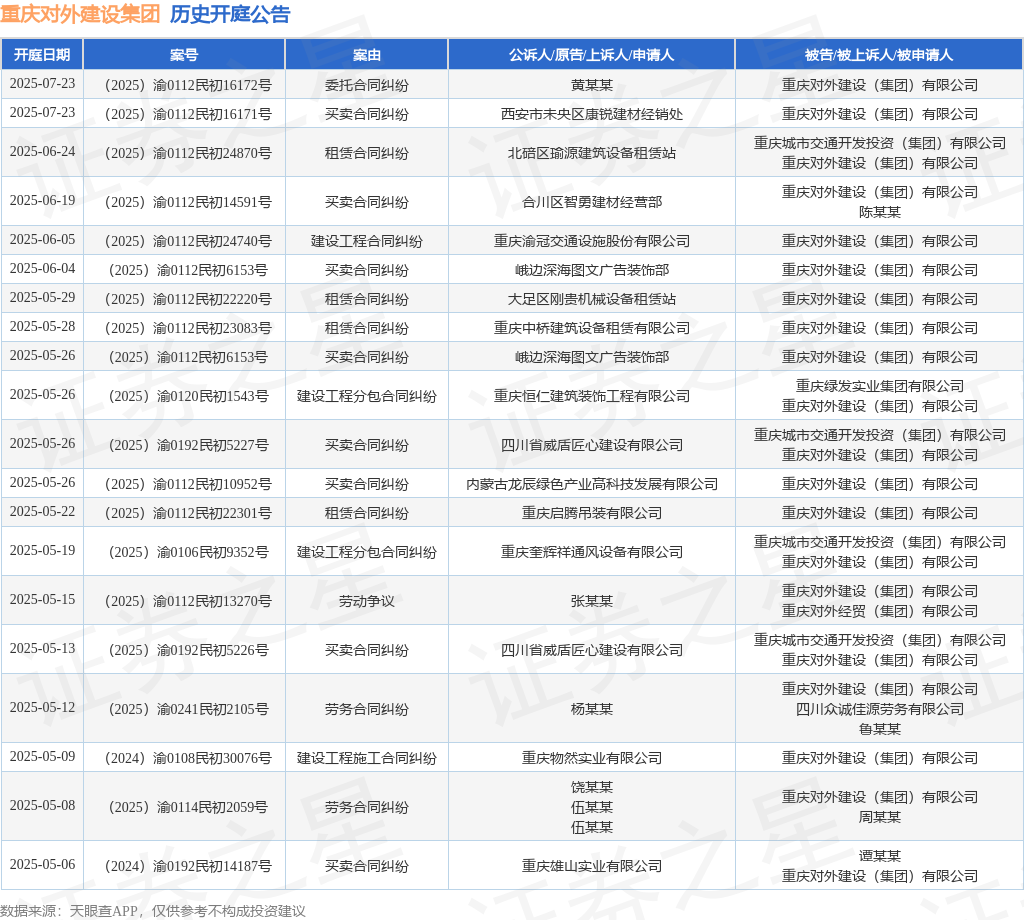Select case number (2024)渝0192民初14187号
The image size is (1024, 920).
[188, 866]
